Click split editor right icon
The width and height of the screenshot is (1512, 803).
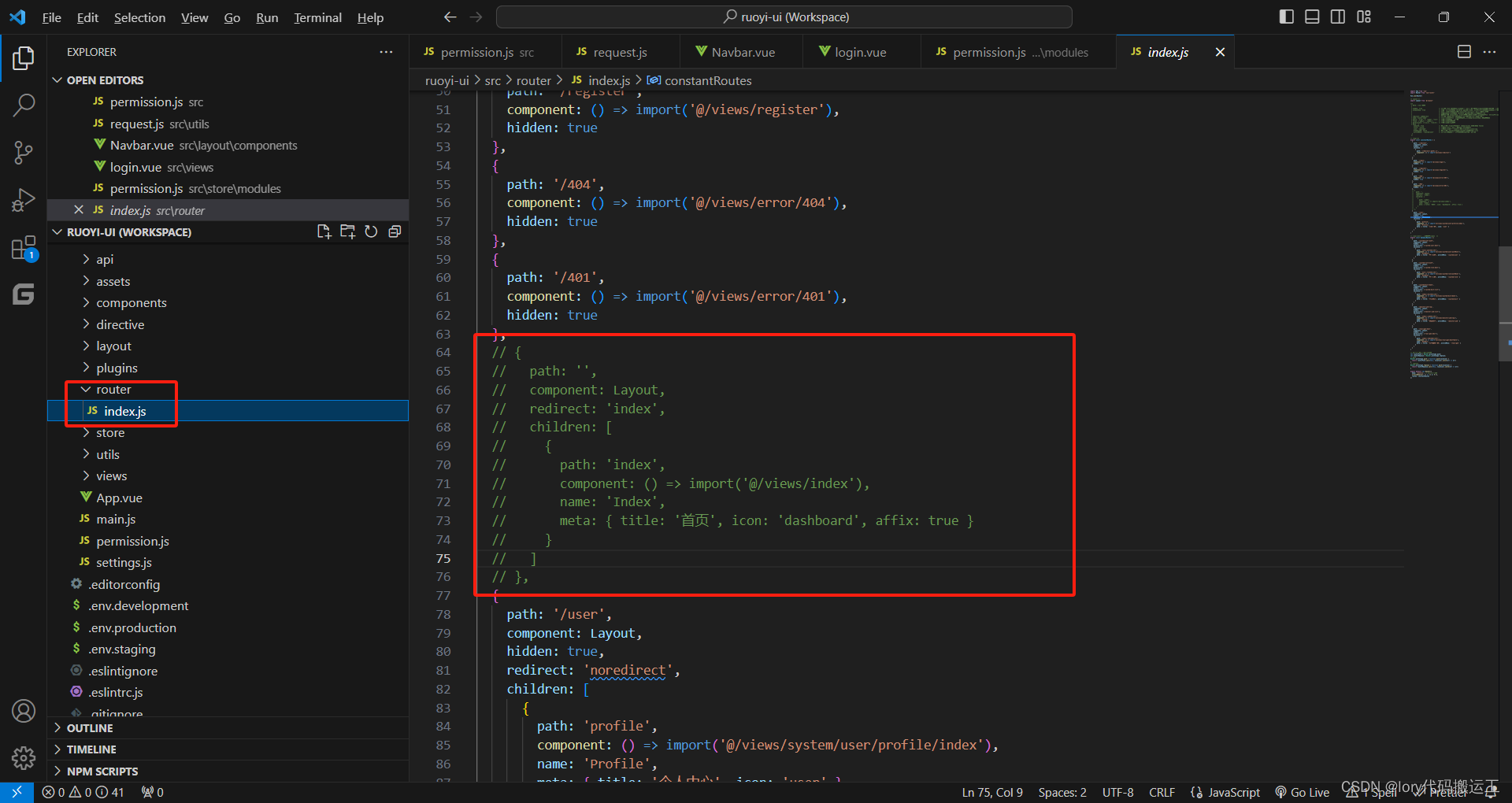click(x=1464, y=52)
